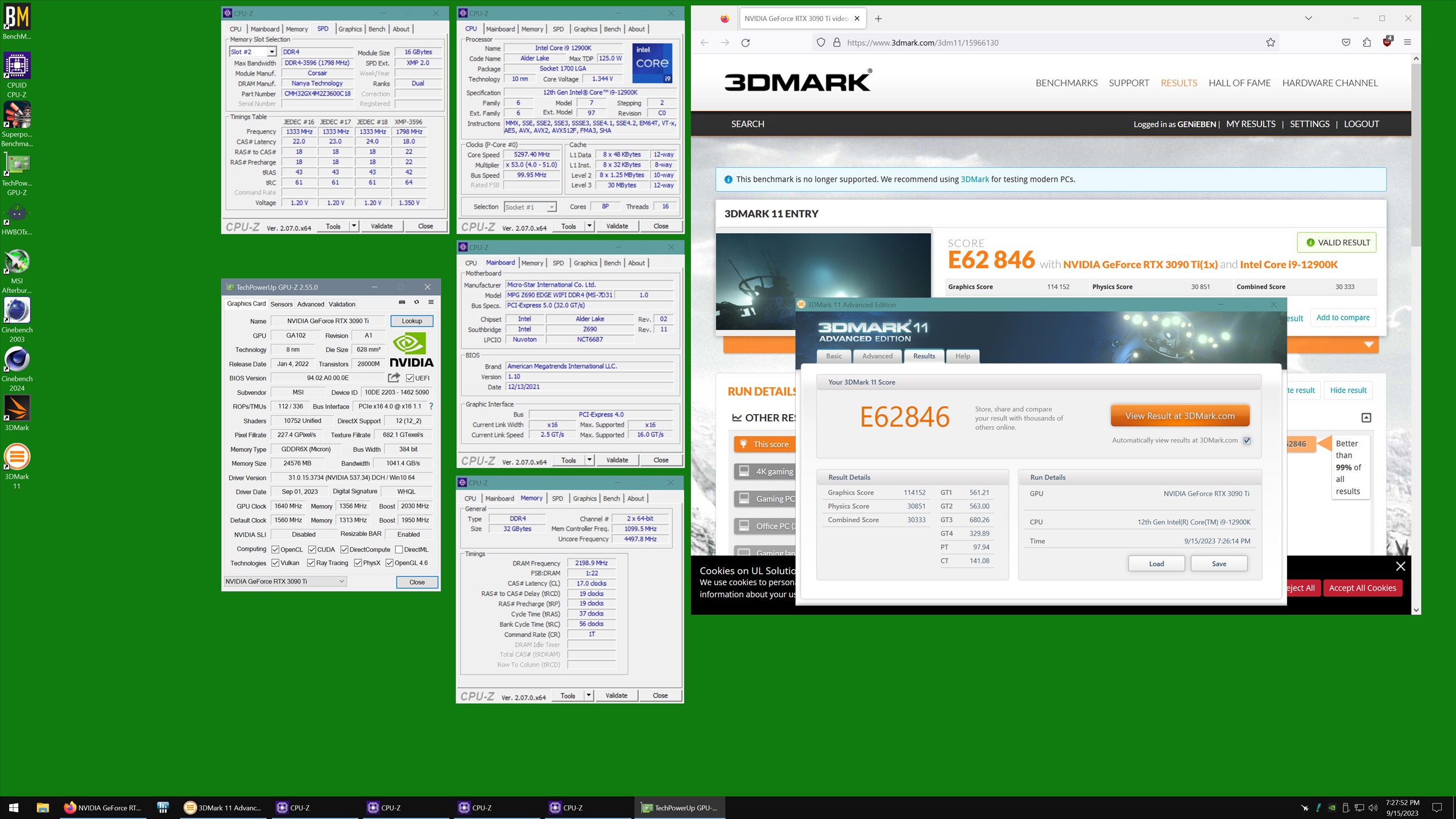The image size is (1456, 819).
Task: Open new Firefox tab
Action: tap(878, 18)
